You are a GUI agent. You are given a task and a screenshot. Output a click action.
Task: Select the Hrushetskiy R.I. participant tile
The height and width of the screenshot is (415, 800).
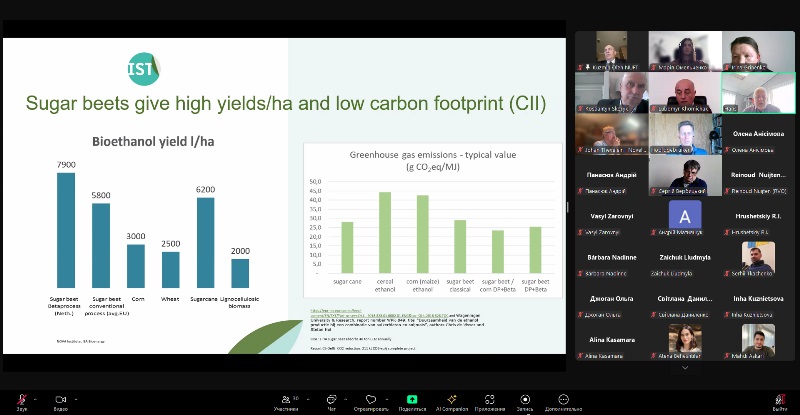click(x=758, y=217)
